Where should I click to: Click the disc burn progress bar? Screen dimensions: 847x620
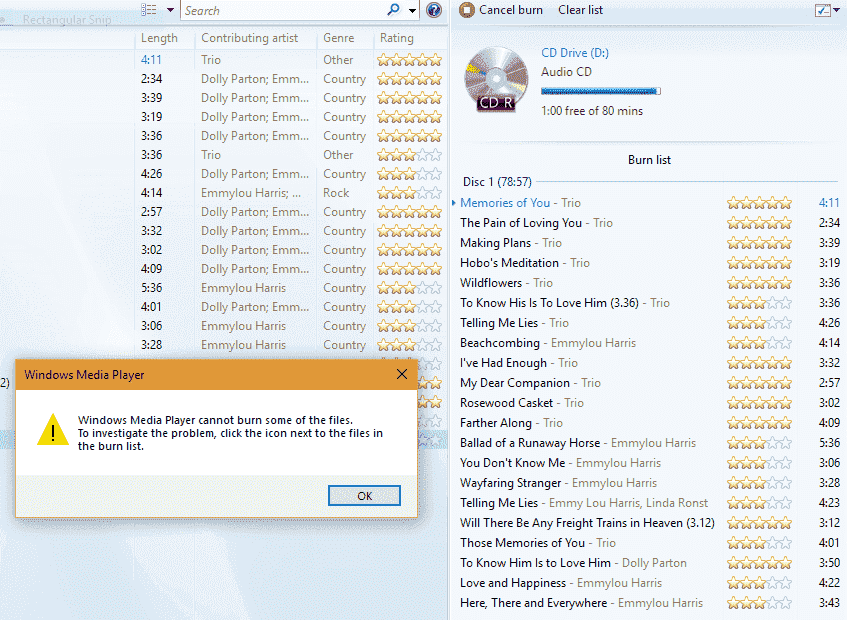[601, 91]
